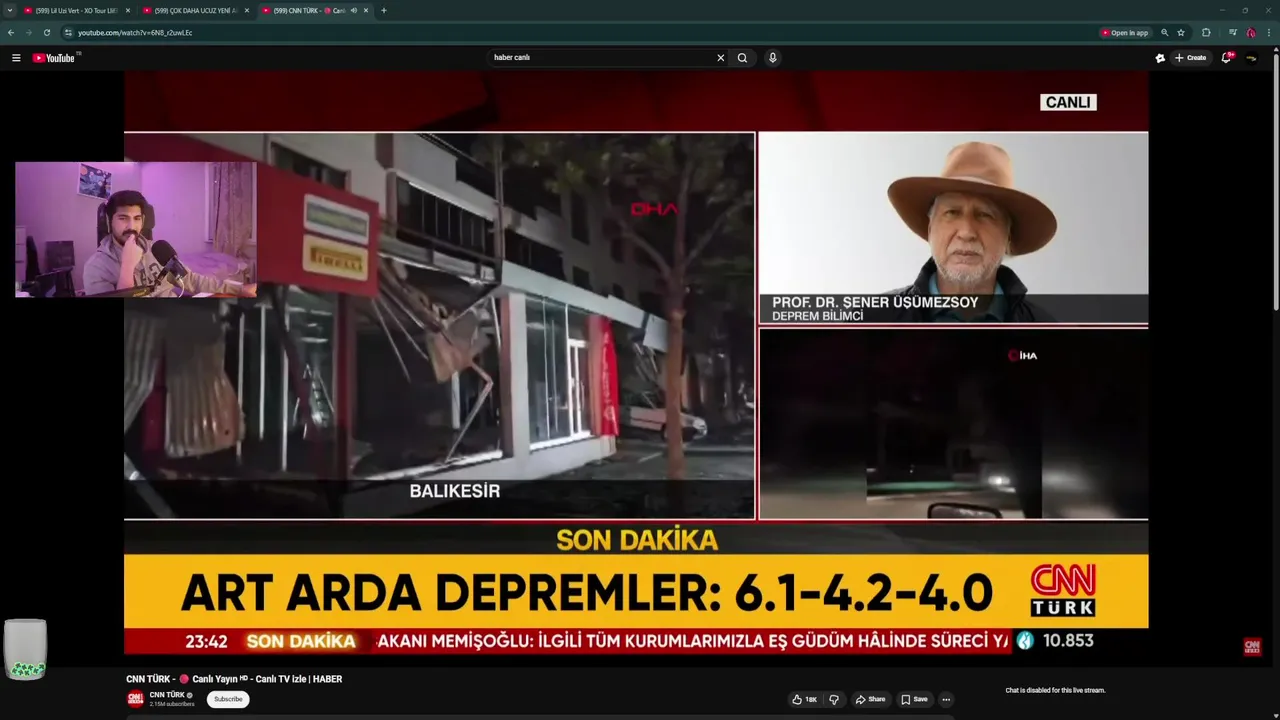Go forward with the browser forward arrow
The image size is (1280, 720).
[x=28, y=32]
